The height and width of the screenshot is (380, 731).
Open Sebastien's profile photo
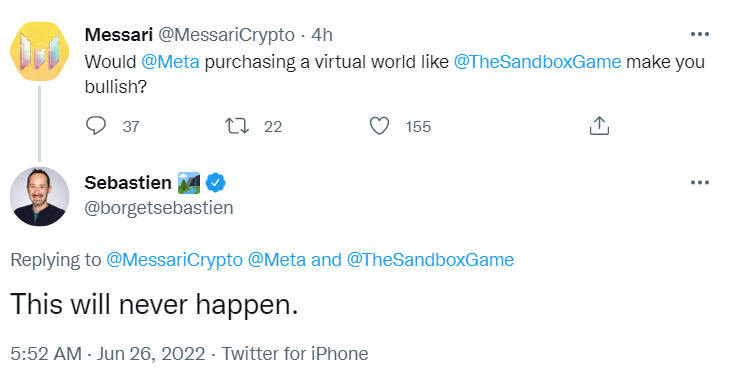40,196
